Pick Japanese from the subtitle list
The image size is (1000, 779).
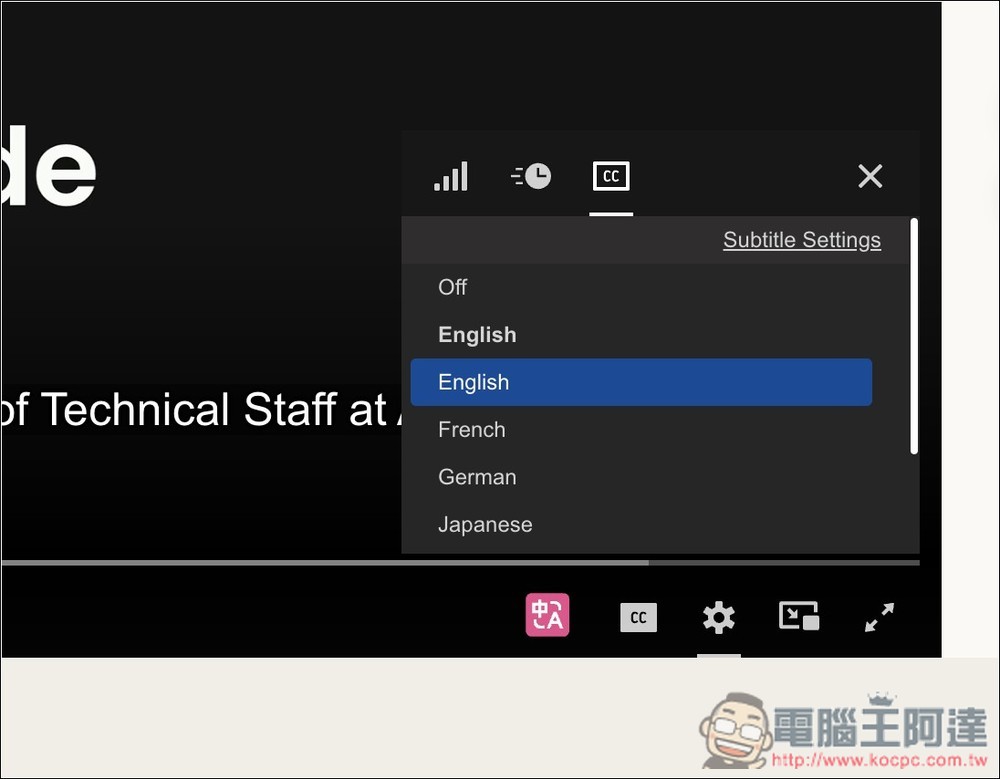click(485, 524)
